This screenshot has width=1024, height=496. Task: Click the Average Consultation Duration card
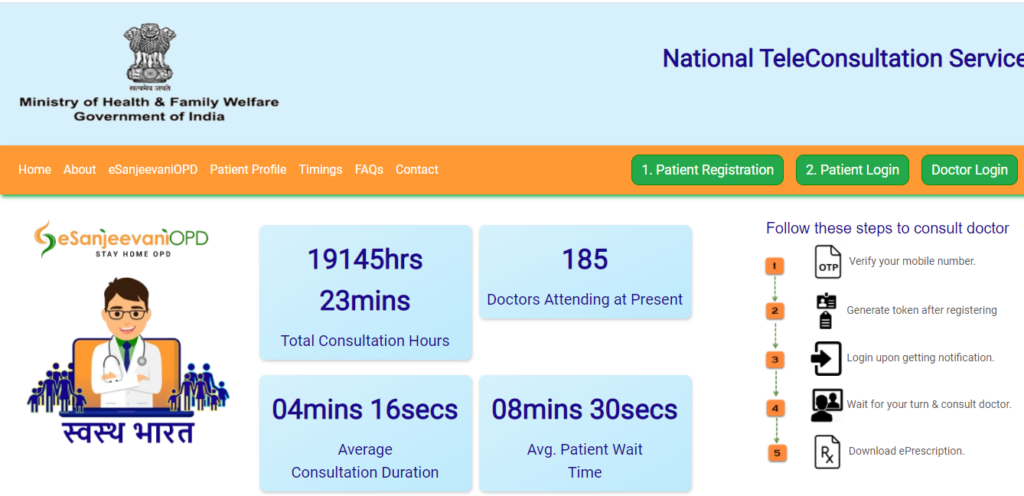[x=366, y=433]
